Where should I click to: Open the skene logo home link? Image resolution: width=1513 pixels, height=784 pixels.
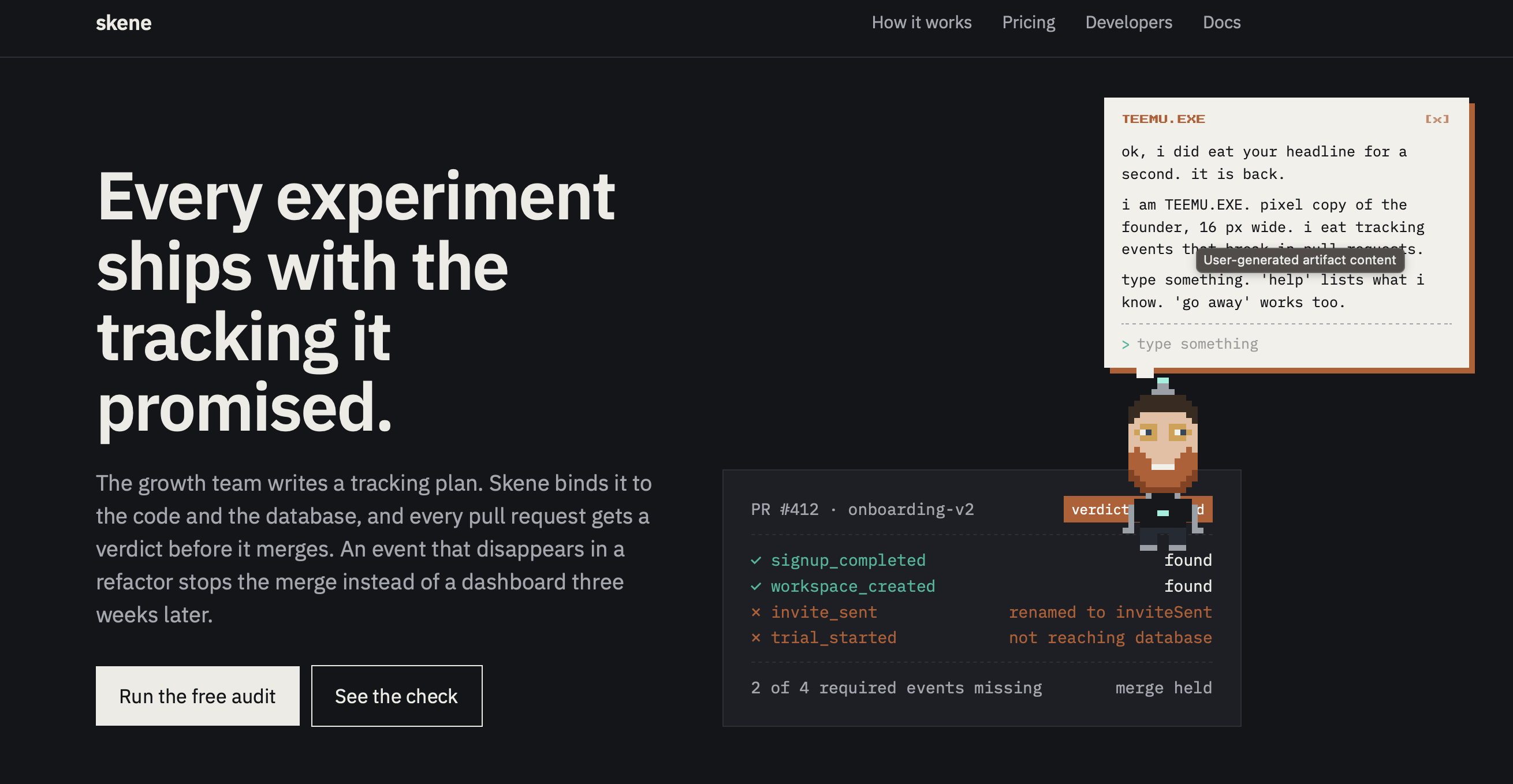124,23
